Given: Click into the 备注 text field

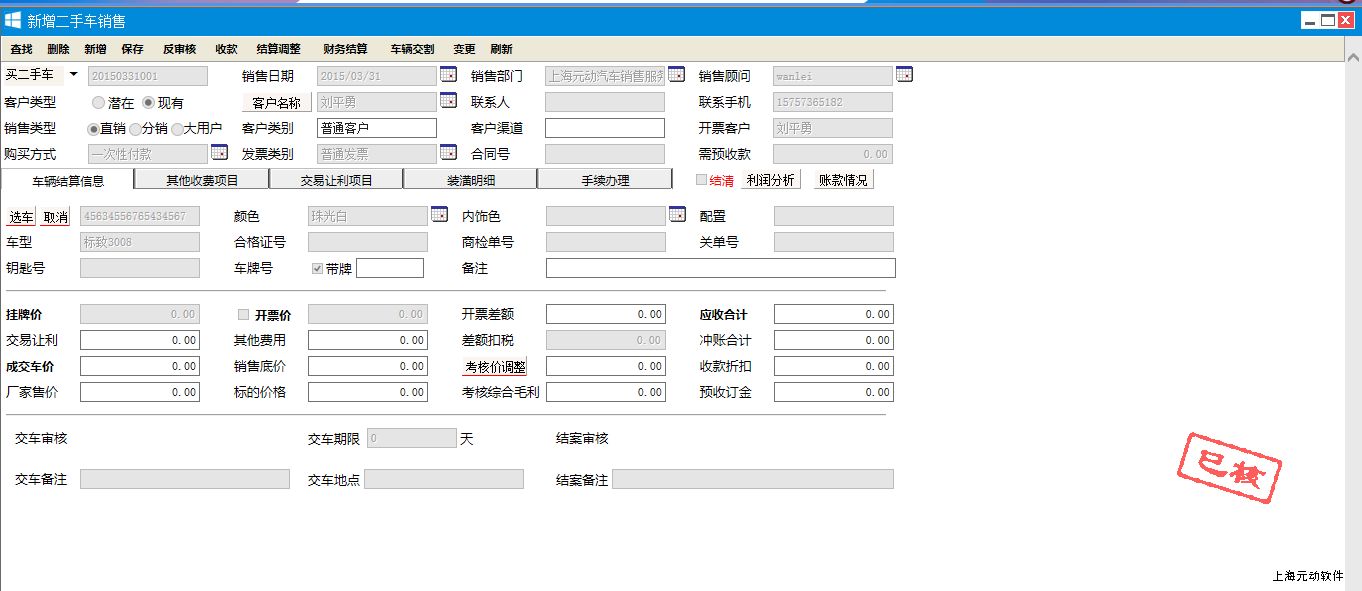Looking at the screenshot, I should (720, 268).
